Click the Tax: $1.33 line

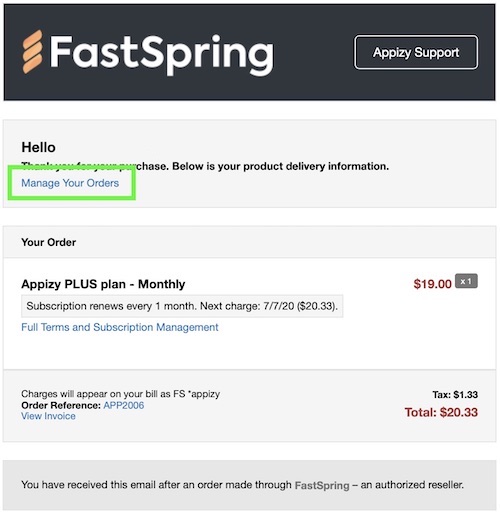coord(455,395)
